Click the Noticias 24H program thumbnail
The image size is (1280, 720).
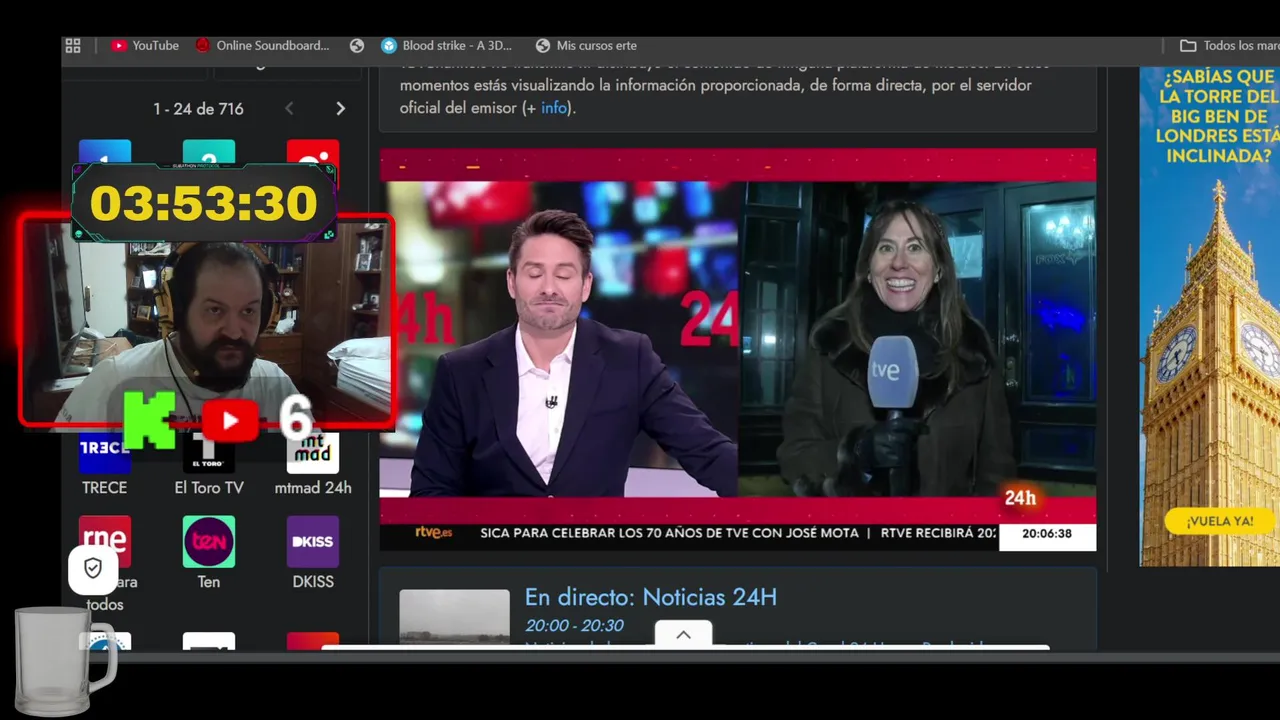(455, 617)
